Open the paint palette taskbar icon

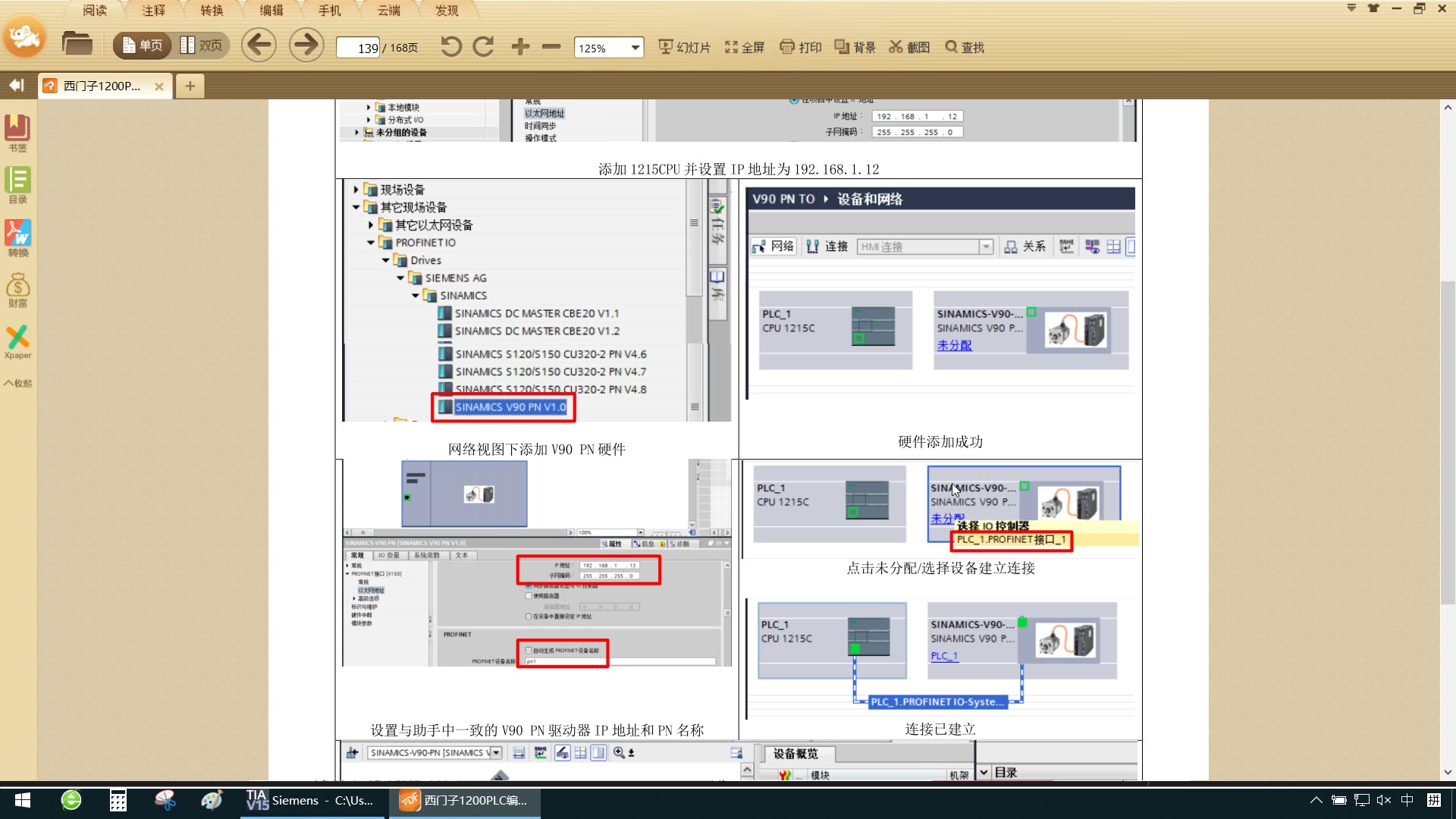[x=212, y=800]
